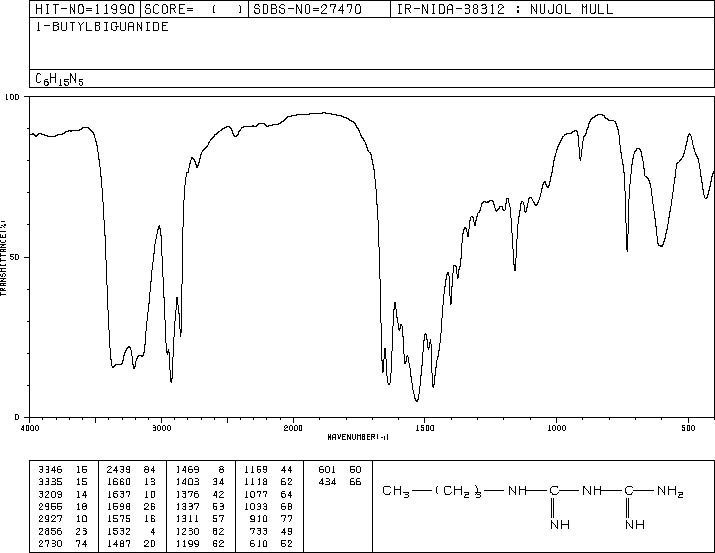This screenshot has width=715, height=553.
Task: Click the 1500 wavenumber axis label
Action: pos(425,428)
